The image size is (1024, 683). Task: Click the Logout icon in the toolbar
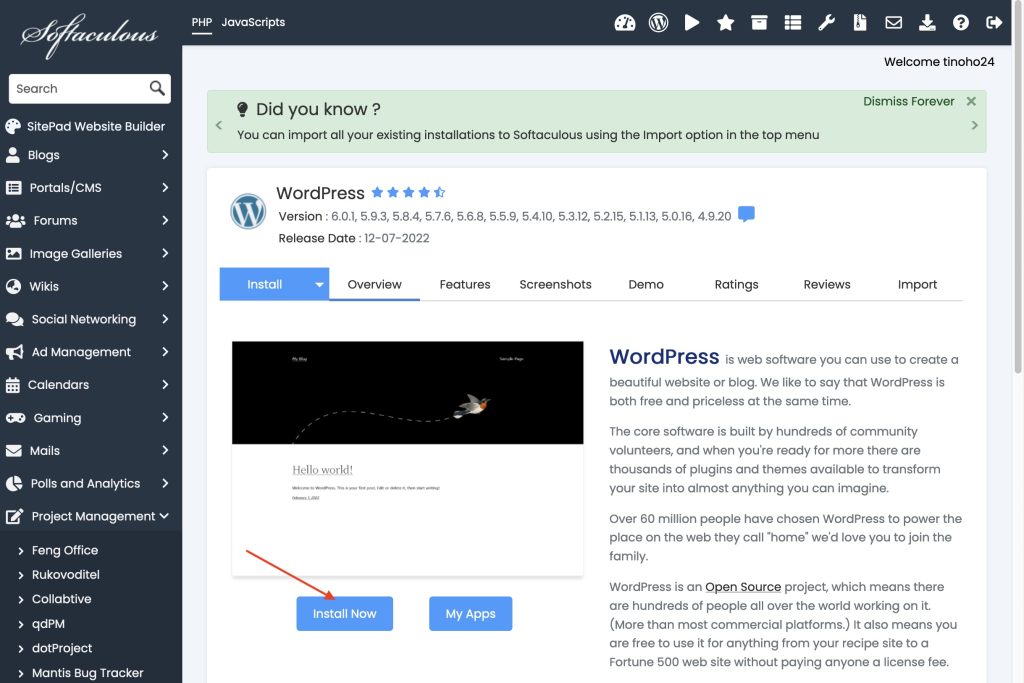click(994, 23)
